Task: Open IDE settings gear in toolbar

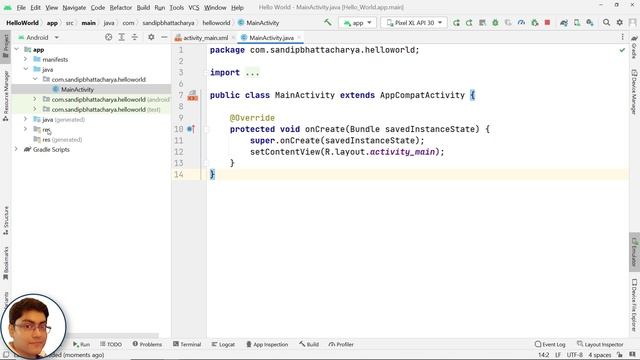Action: [x=620, y=22]
